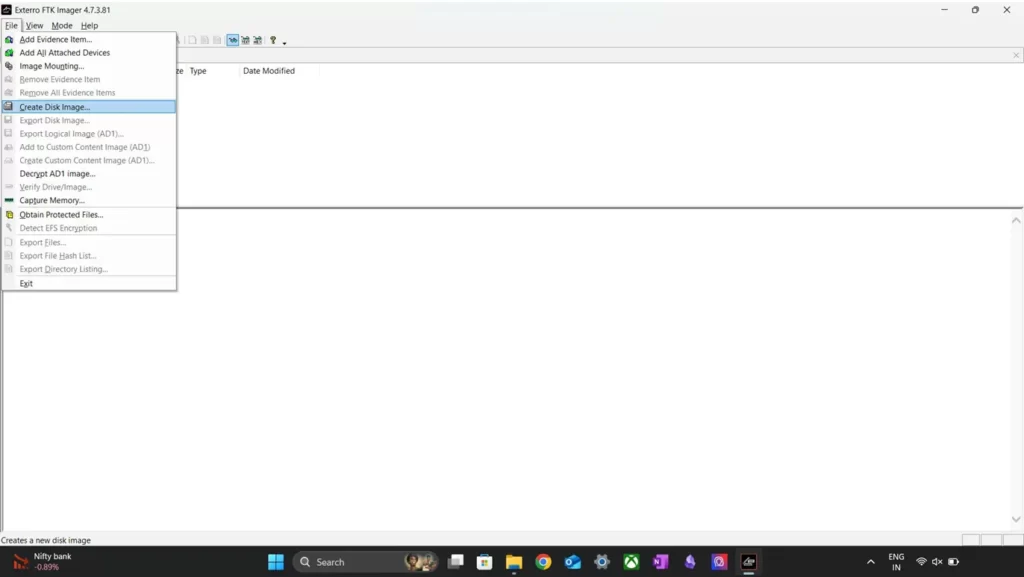This screenshot has width=1024, height=577.
Task: Select Add All Attached Devices
Action: point(65,53)
